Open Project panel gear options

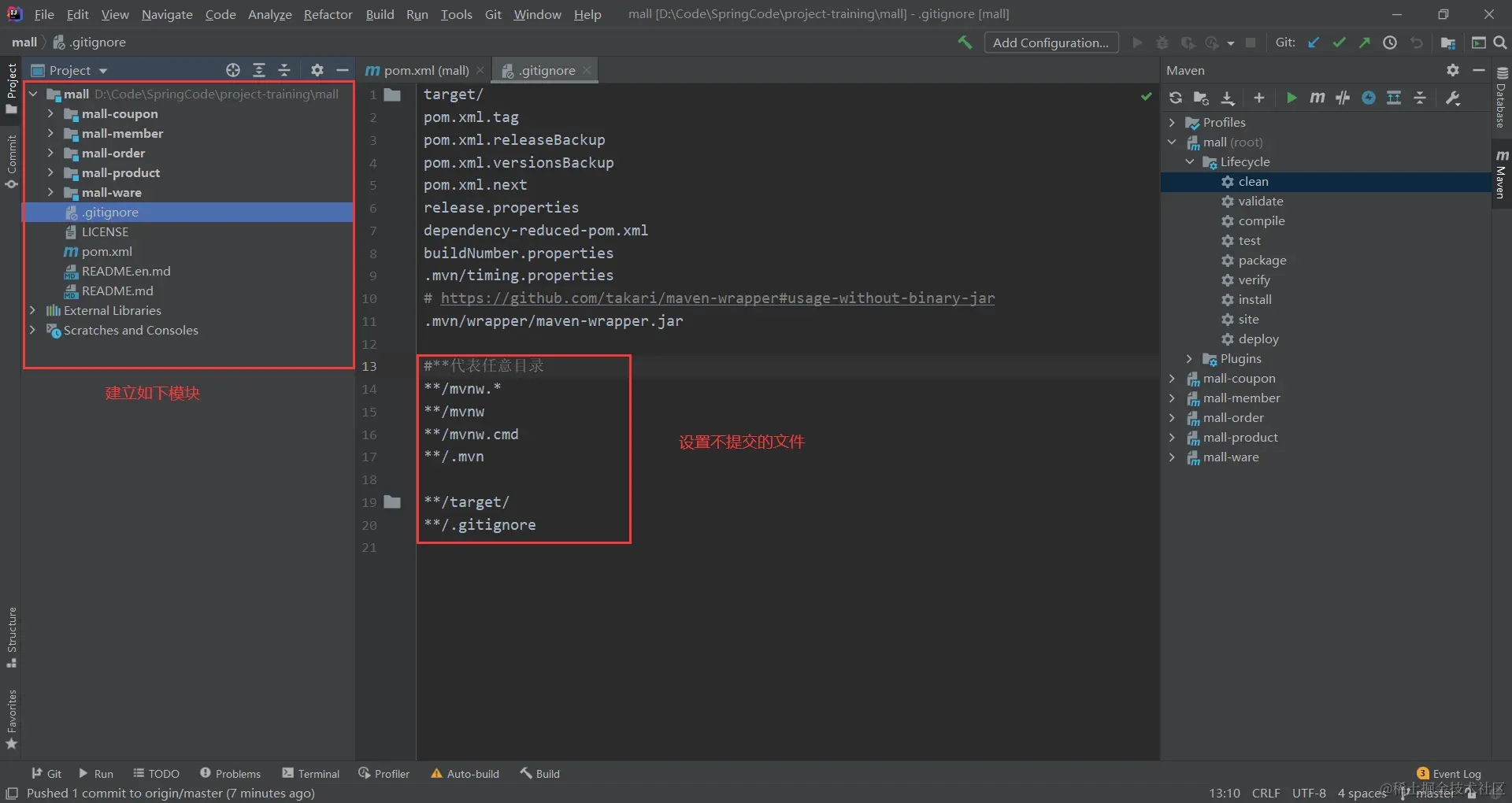pyautogui.click(x=317, y=70)
